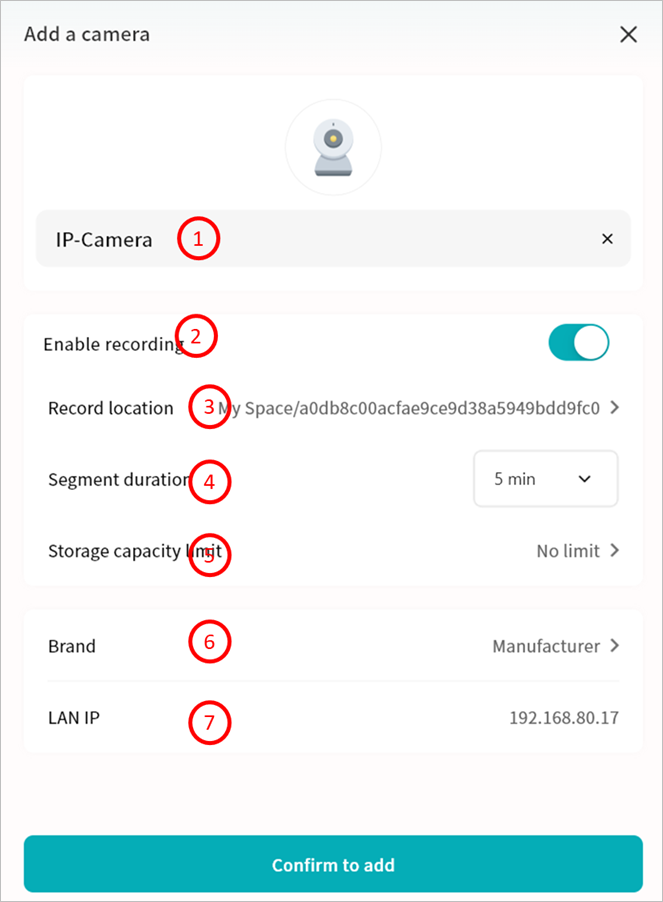
Task: Click the Enable recording label
Action: coord(110,344)
